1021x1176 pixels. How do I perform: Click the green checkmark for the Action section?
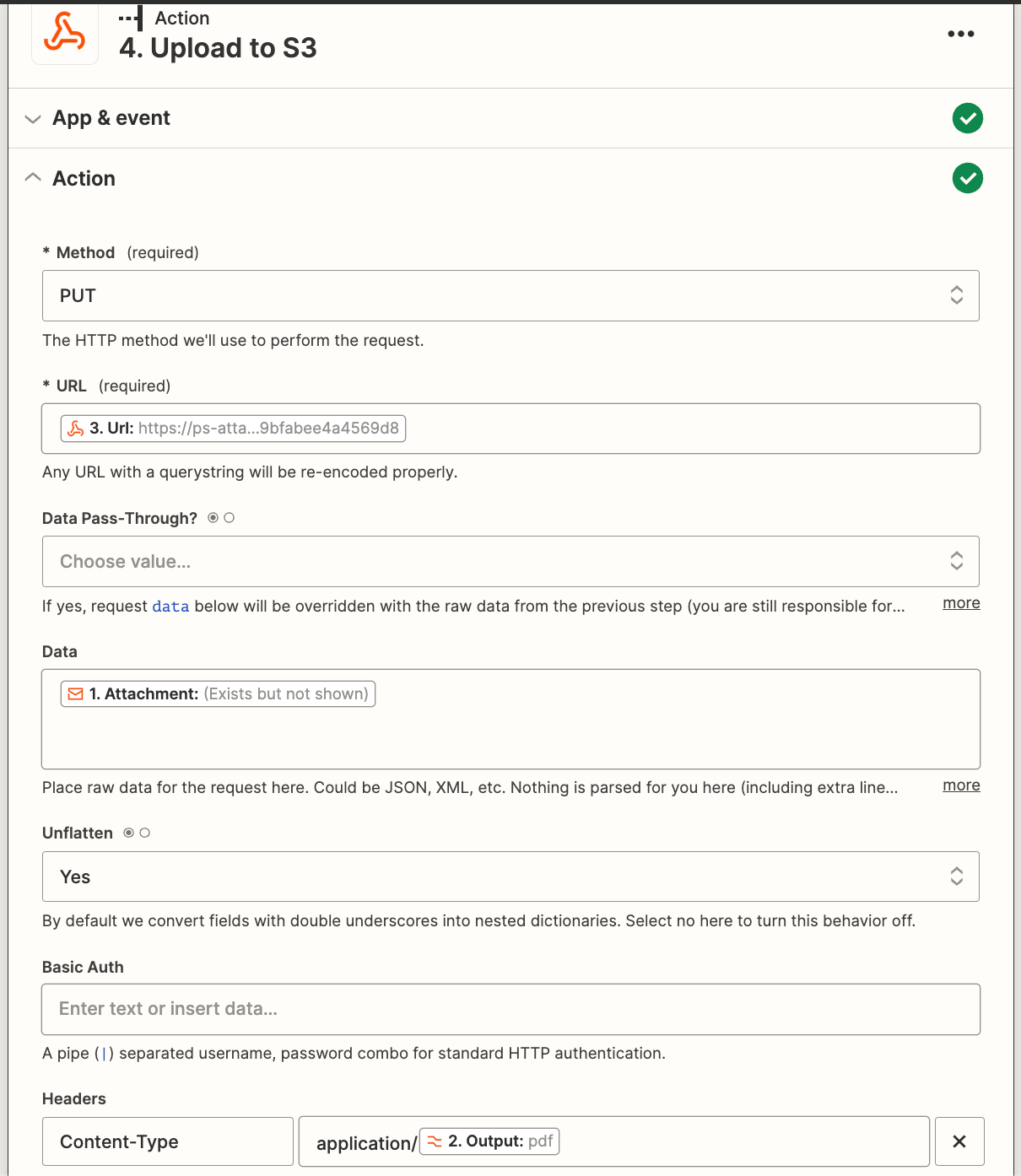(967, 178)
